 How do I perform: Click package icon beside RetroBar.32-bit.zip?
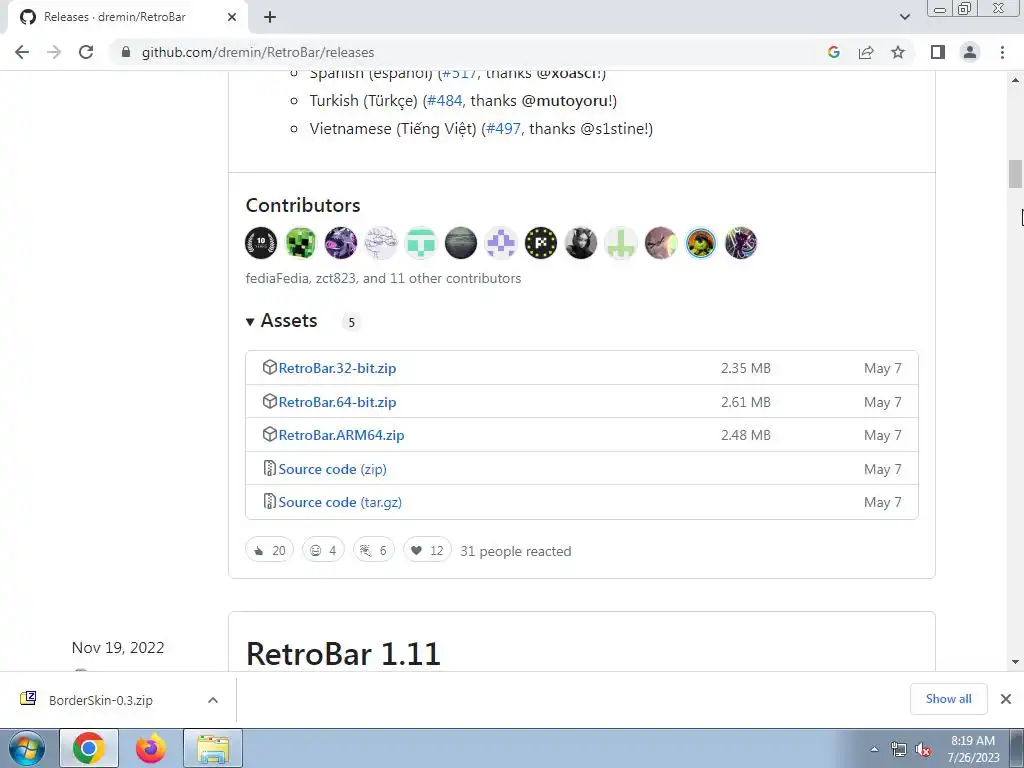click(x=269, y=368)
